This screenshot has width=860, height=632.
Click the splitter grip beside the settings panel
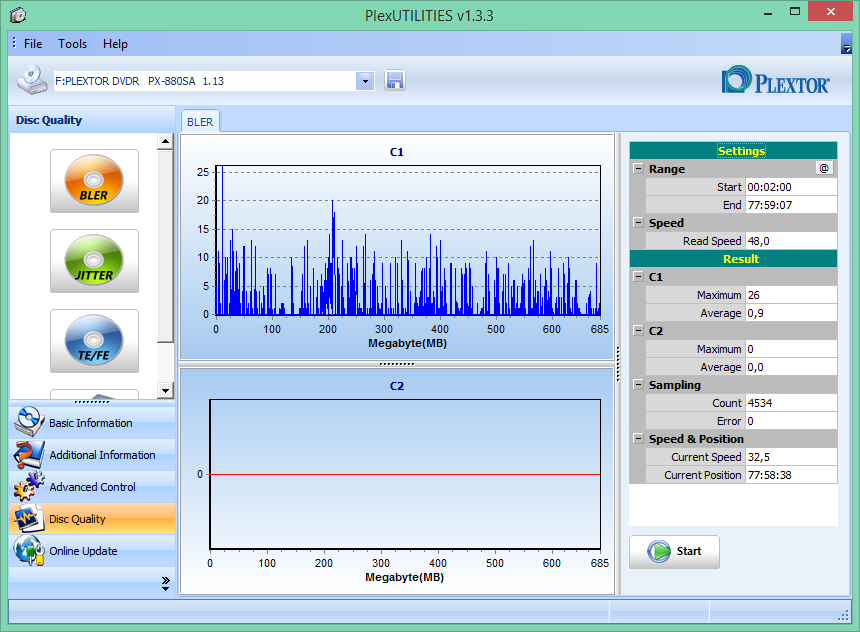point(618,364)
